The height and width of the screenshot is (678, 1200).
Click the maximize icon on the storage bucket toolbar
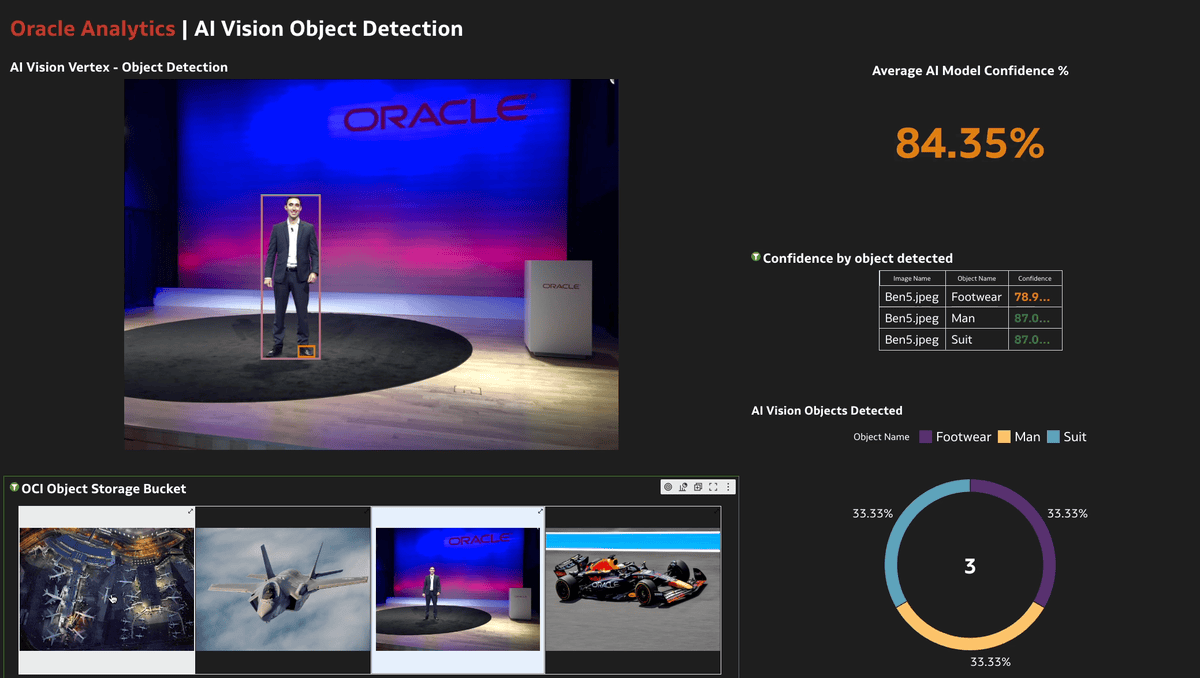[713, 487]
